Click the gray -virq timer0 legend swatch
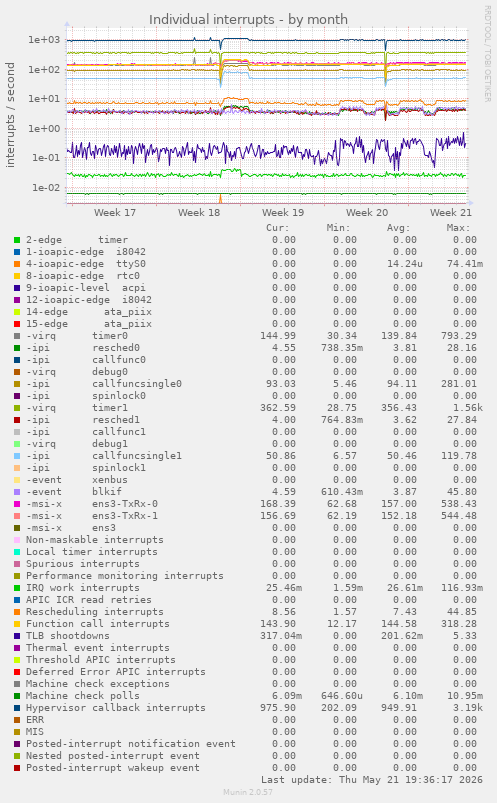Image resolution: width=497 pixels, height=803 pixels. click(x=17, y=336)
